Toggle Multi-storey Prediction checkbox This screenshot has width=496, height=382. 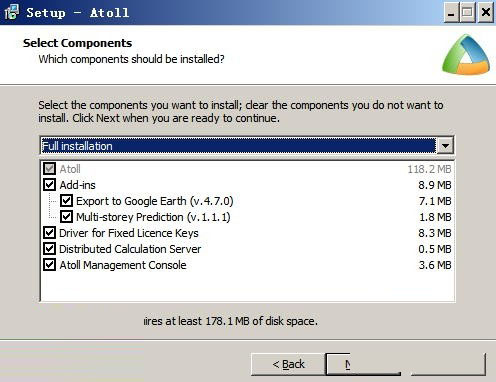66,217
